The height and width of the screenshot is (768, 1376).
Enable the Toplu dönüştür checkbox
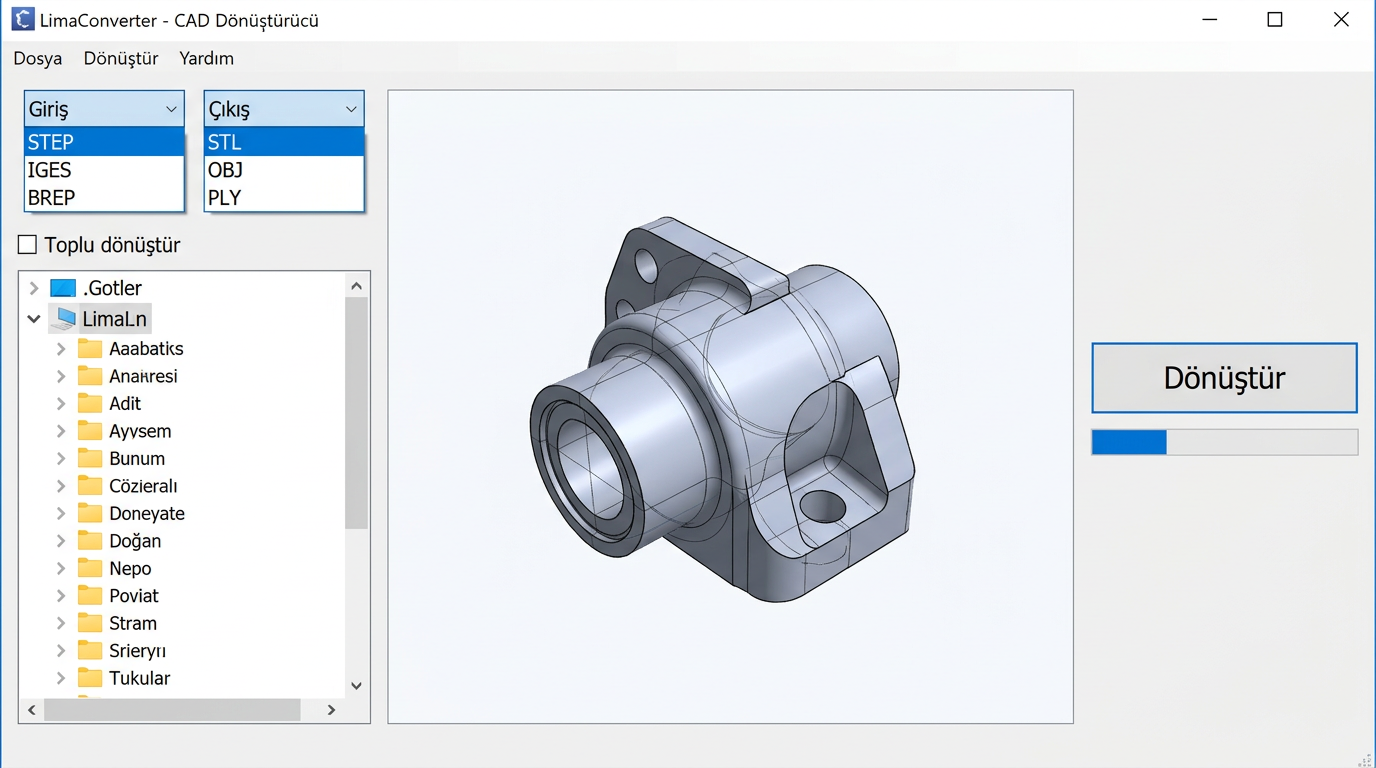pos(28,244)
